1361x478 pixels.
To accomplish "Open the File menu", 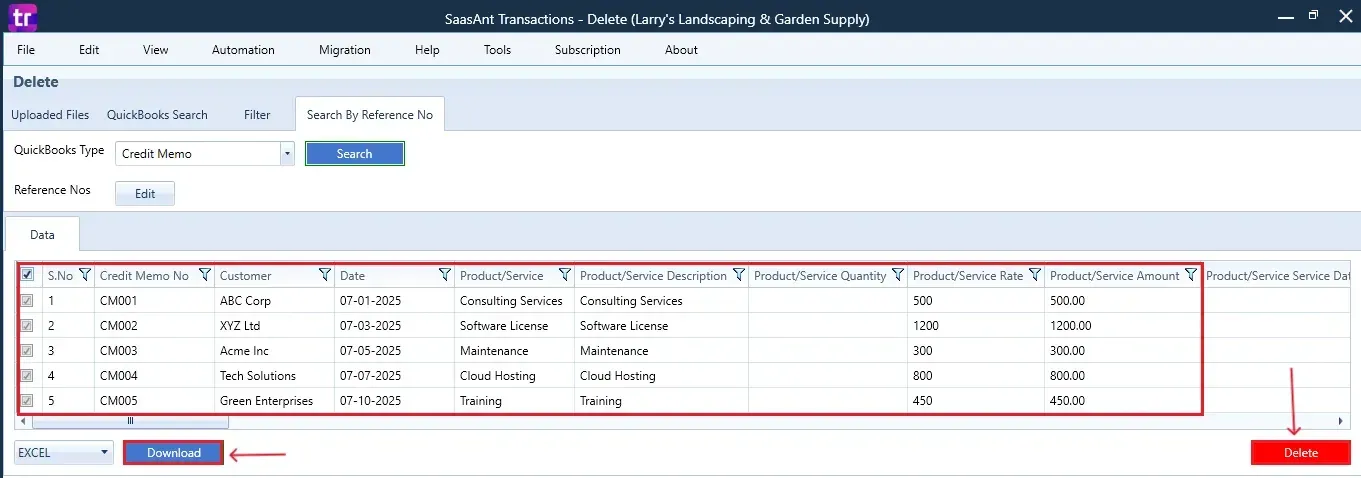I will point(26,50).
